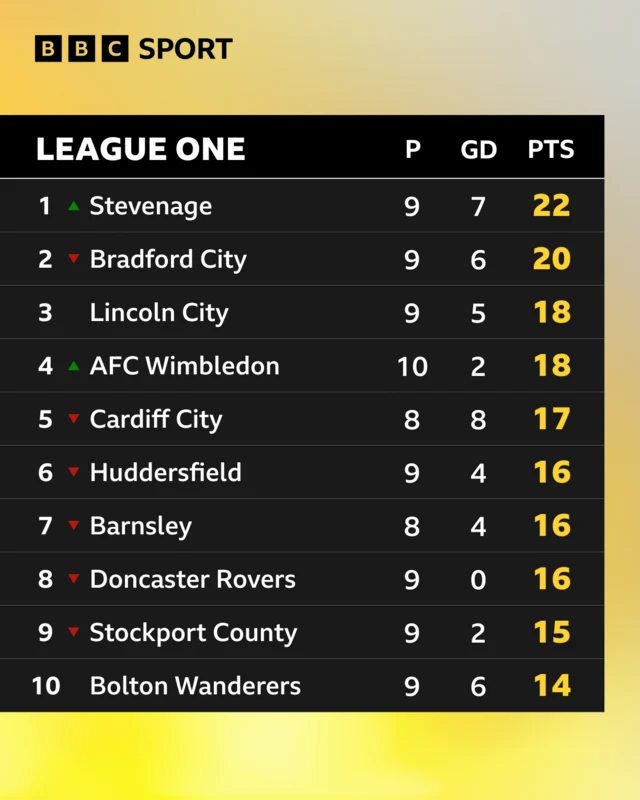Click the BBC Sport logo
This screenshot has height=800, width=640.
pos(133,48)
